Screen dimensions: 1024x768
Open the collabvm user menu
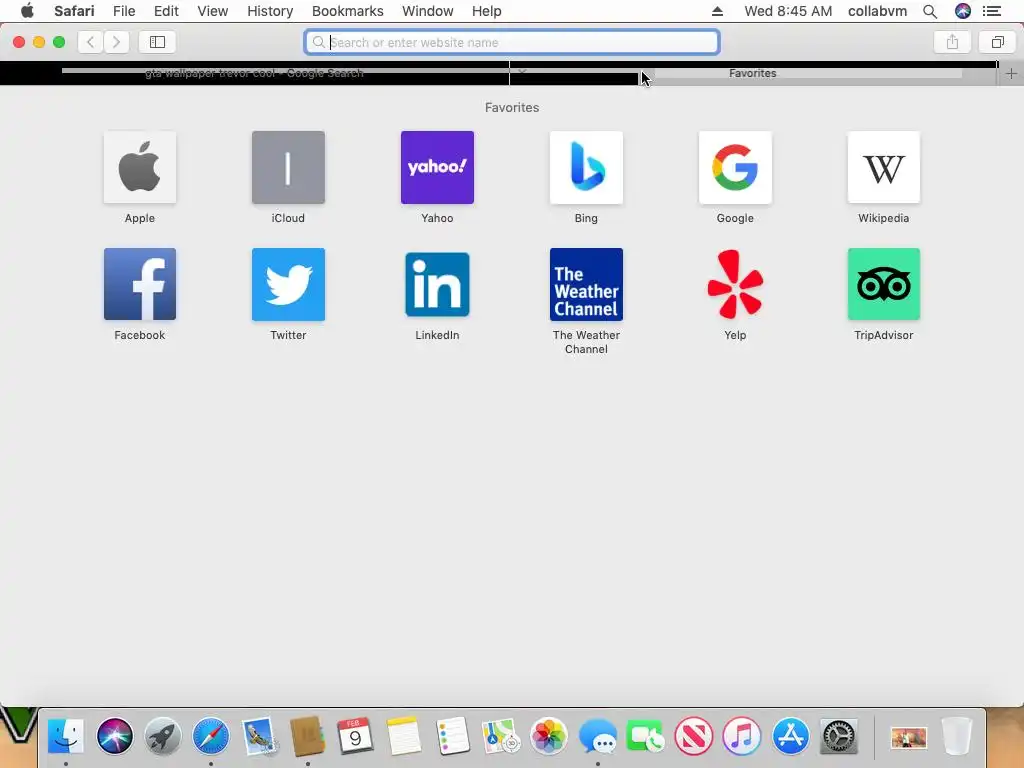(877, 11)
